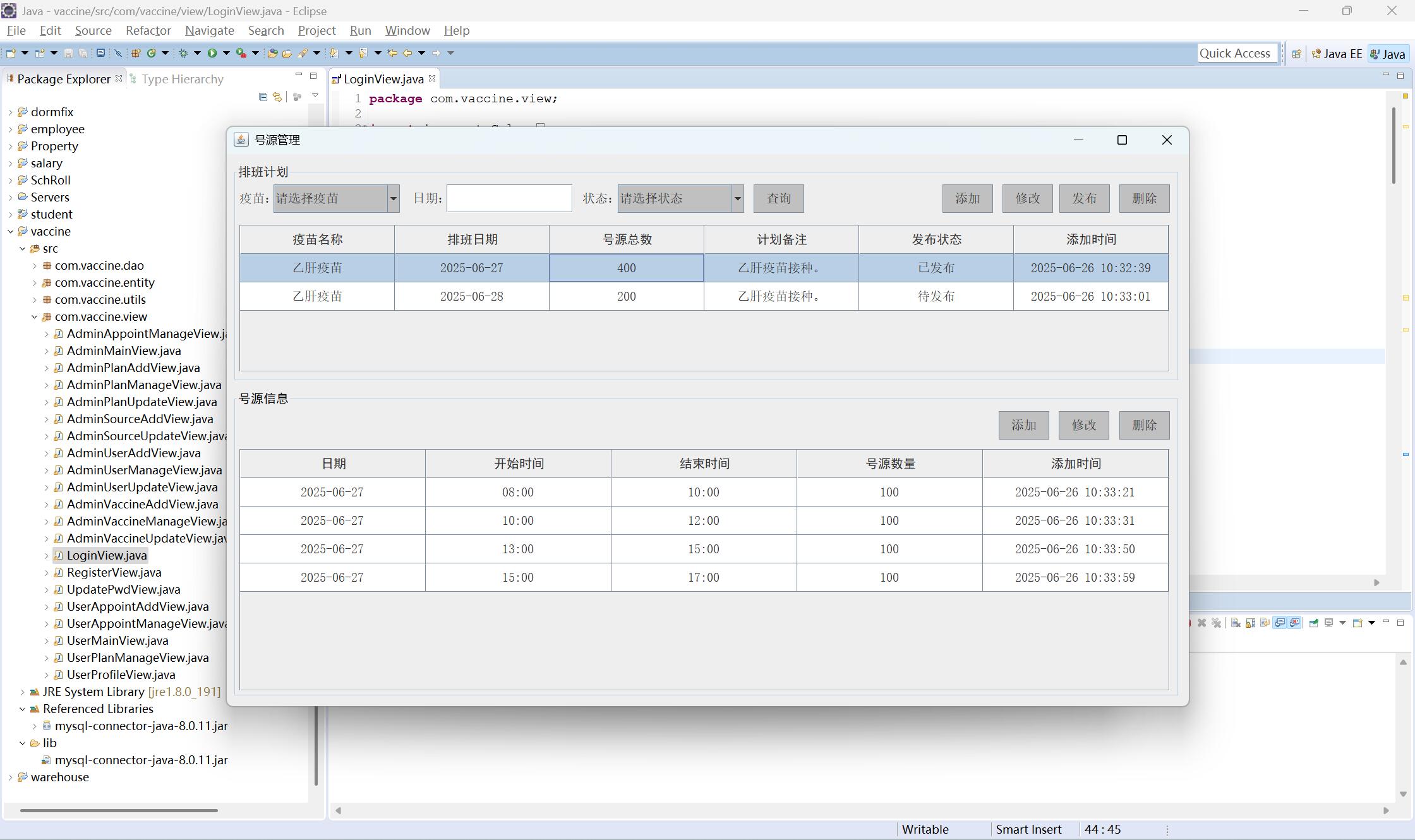The height and width of the screenshot is (840, 1415).
Task: Switch to the Java EE perspective
Action: coord(1336,54)
